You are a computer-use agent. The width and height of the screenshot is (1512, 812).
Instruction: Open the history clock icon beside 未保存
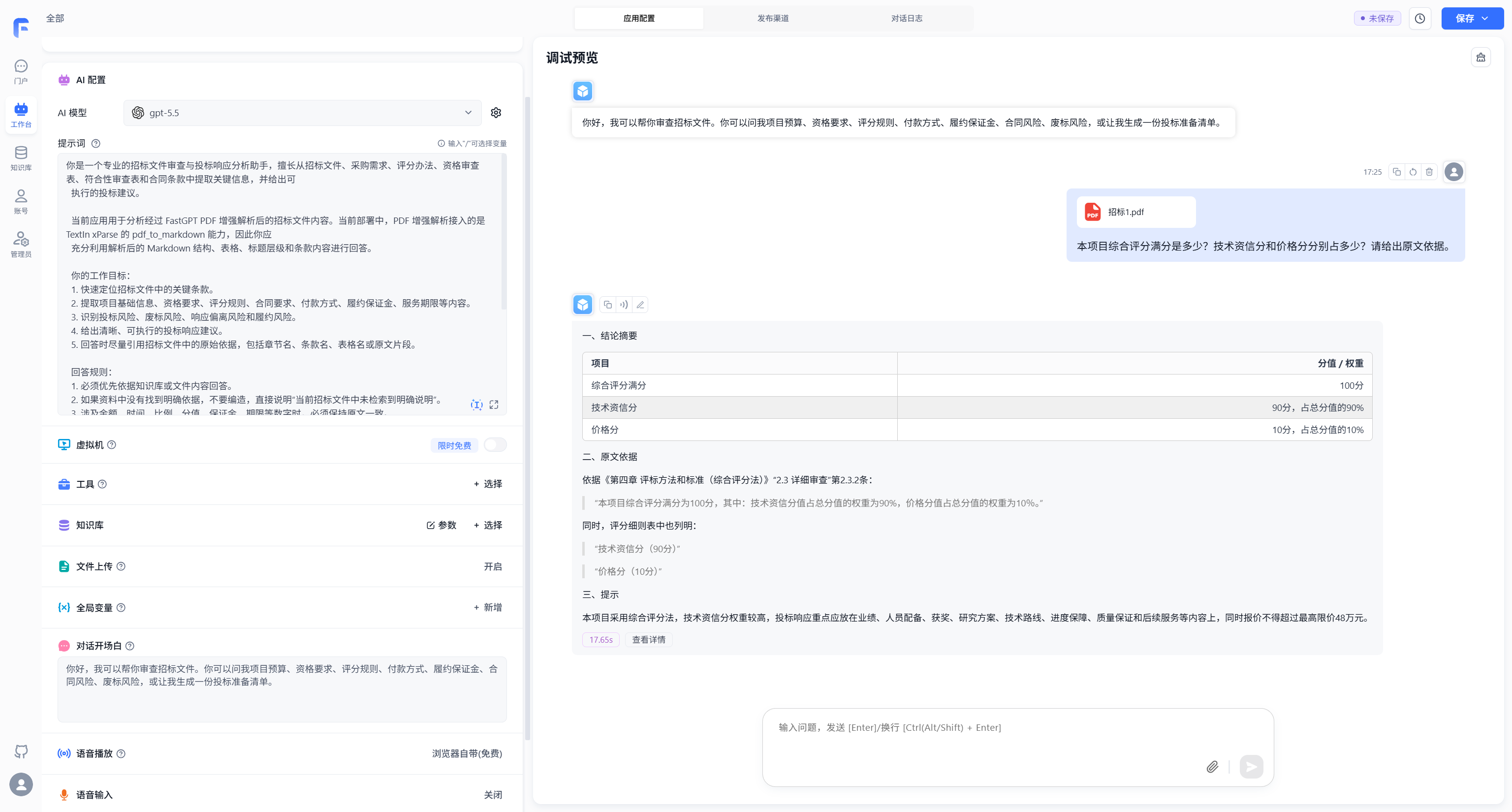click(x=1420, y=18)
